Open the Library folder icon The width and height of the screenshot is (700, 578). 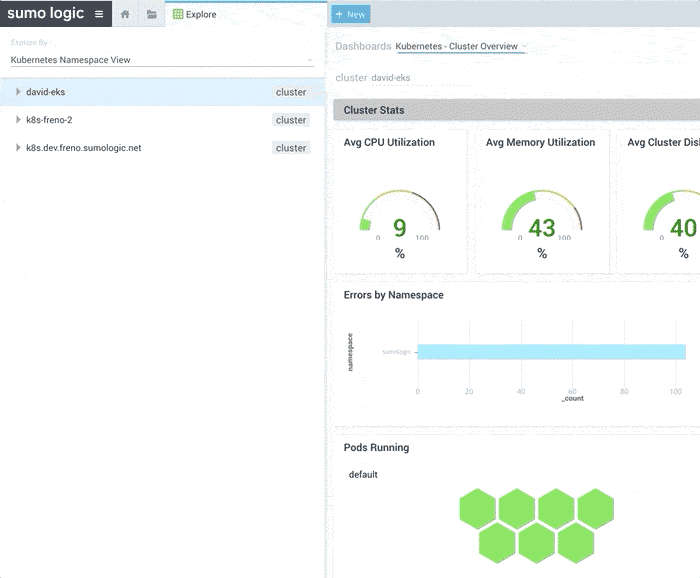tap(152, 14)
